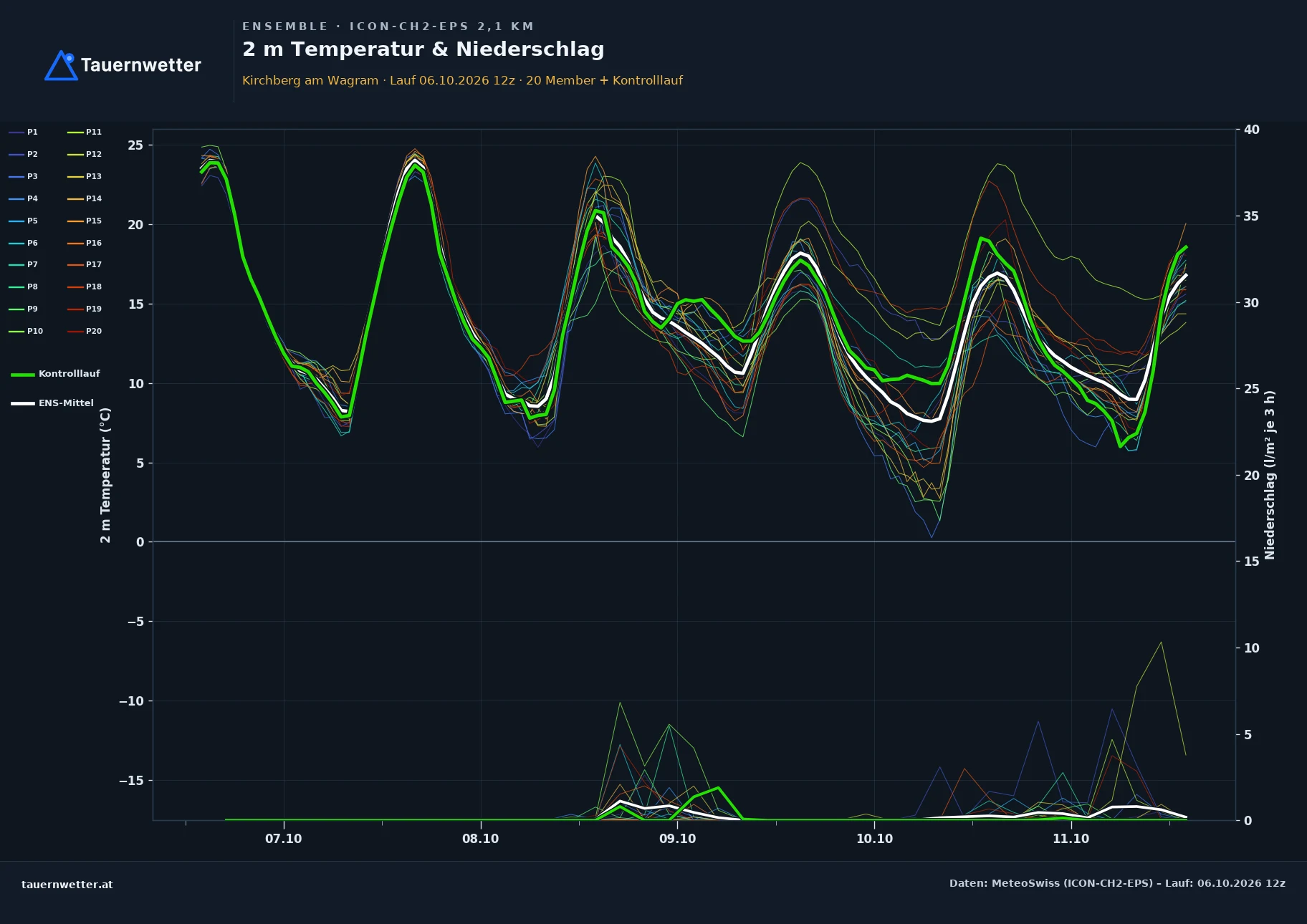
Task: Select the chart title '2 m Temperatur & Niederschlag'
Action: [x=423, y=49]
